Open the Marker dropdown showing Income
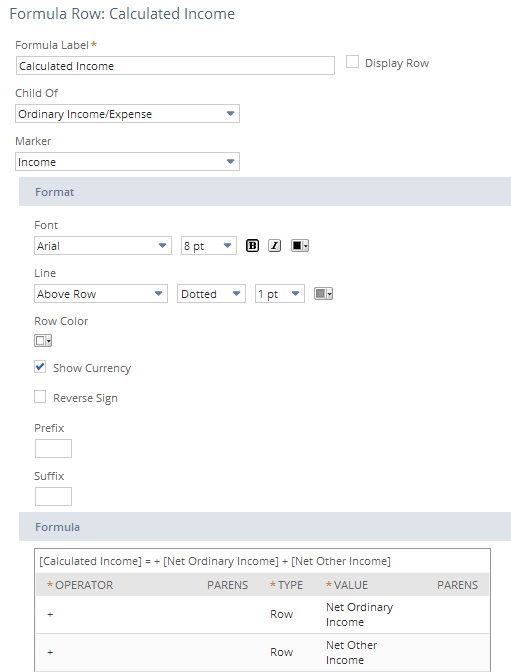 pos(127,162)
